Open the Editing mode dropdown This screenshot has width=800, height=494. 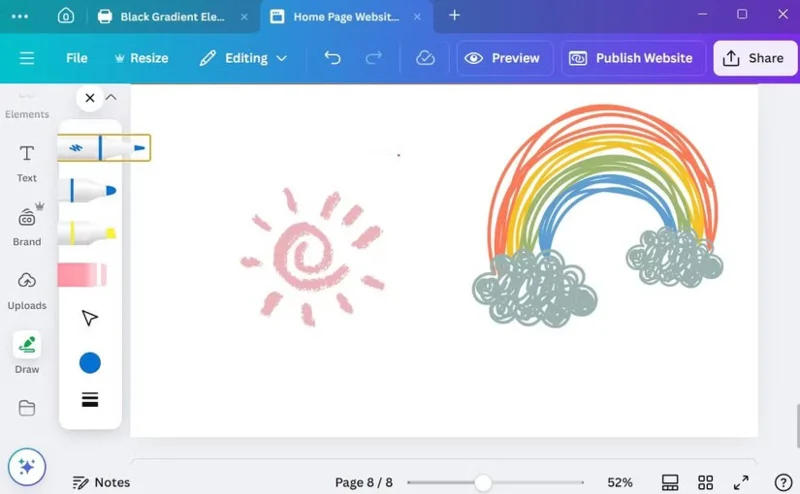click(x=243, y=58)
